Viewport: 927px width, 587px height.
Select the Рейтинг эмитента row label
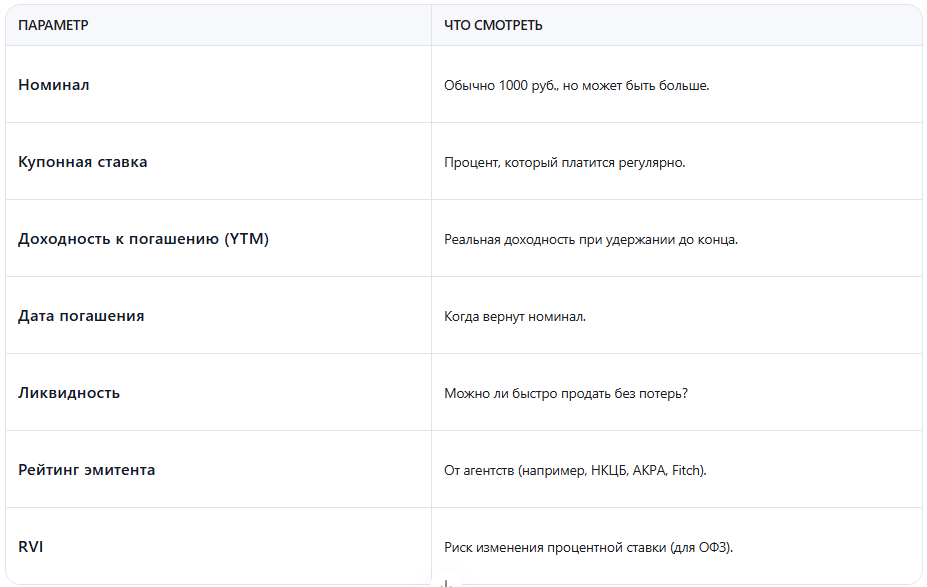[x=87, y=470]
